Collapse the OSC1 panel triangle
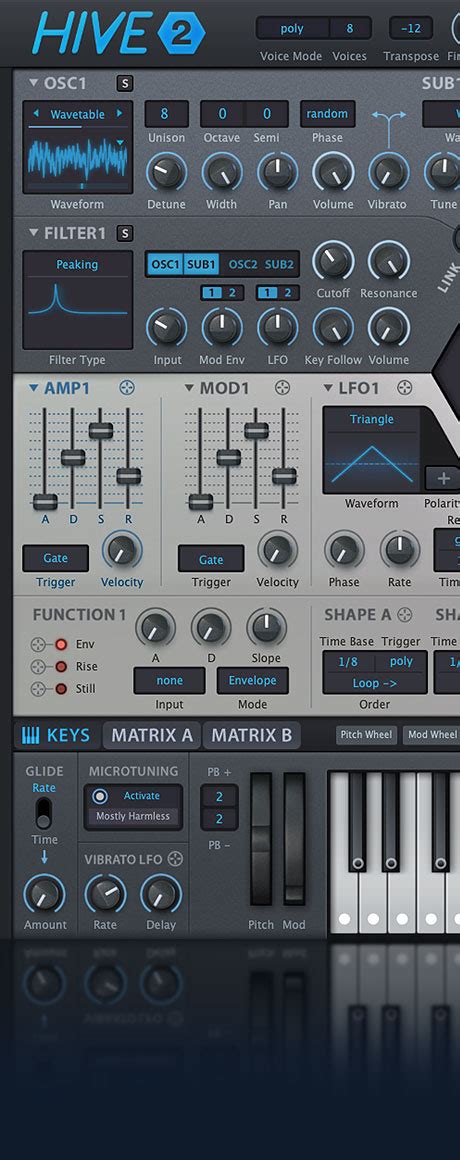The height and width of the screenshot is (1160, 460). pyautogui.click(x=33, y=84)
